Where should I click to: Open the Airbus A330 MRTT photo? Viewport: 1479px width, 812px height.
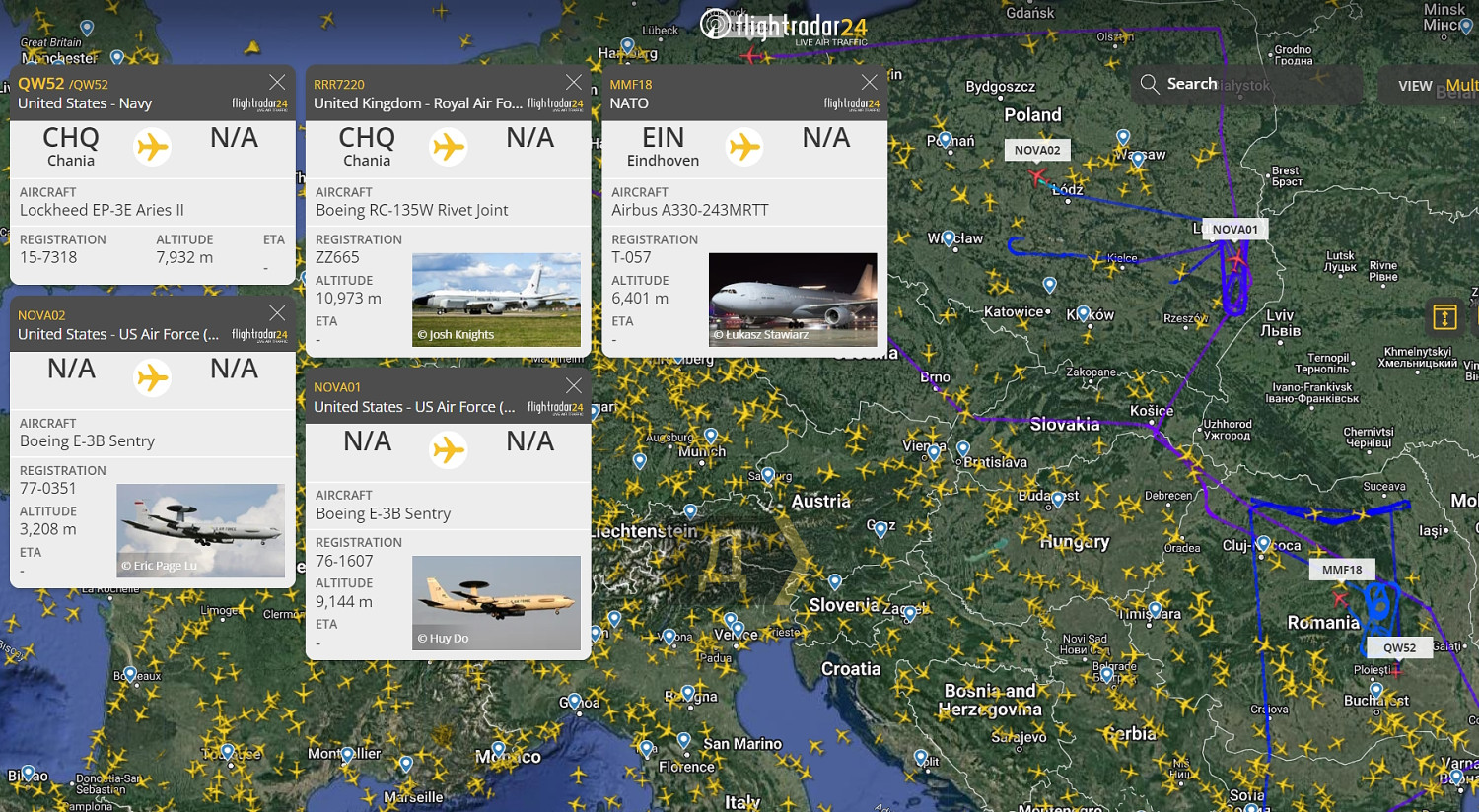pos(792,300)
